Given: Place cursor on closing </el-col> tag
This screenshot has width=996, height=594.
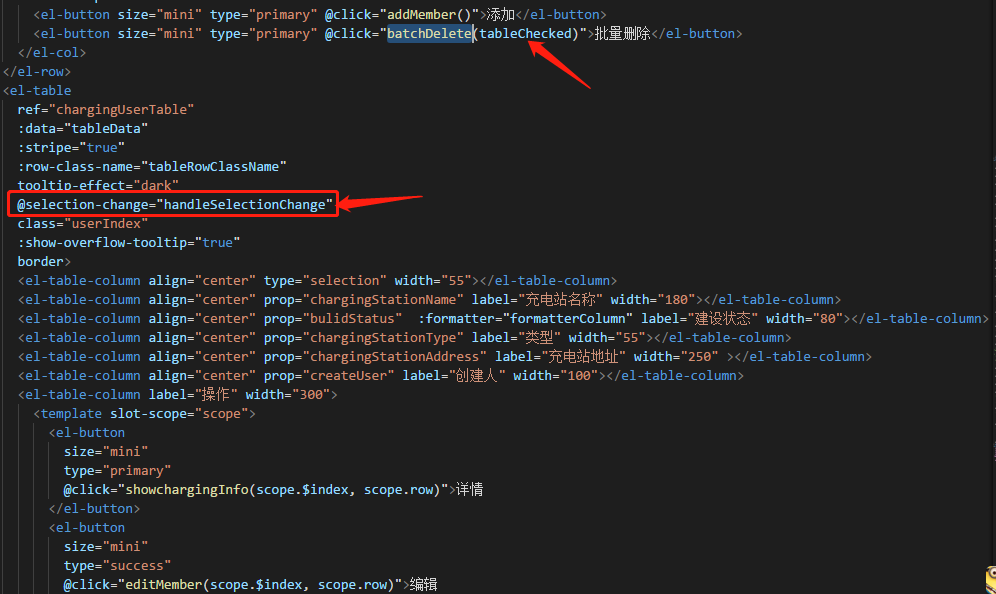Looking at the screenshot, I should (52, 53).
